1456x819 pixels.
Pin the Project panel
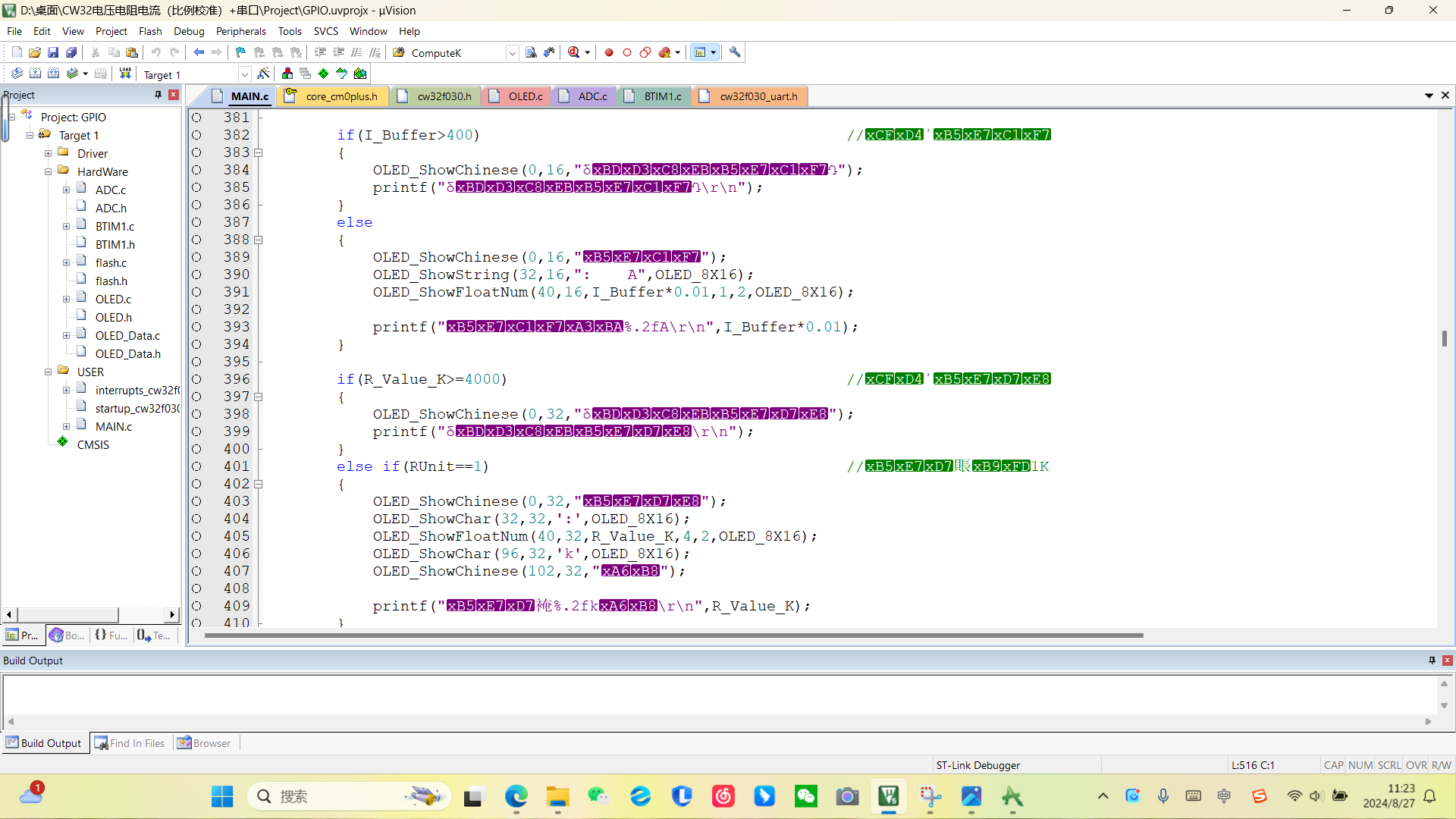(x=158, y=95)
